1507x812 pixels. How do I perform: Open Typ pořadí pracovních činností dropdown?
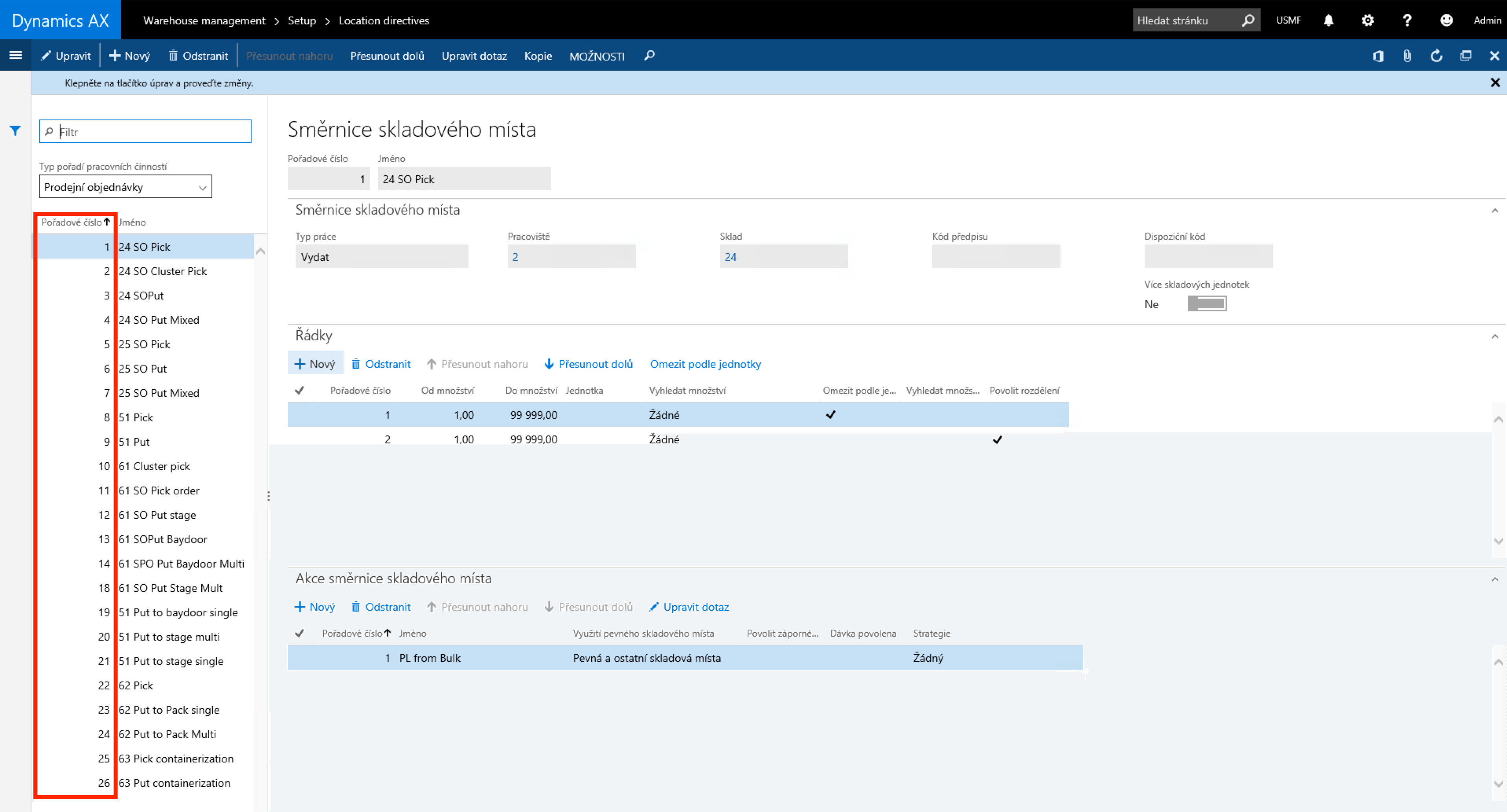pyautogui.click(x=125, y=187)
